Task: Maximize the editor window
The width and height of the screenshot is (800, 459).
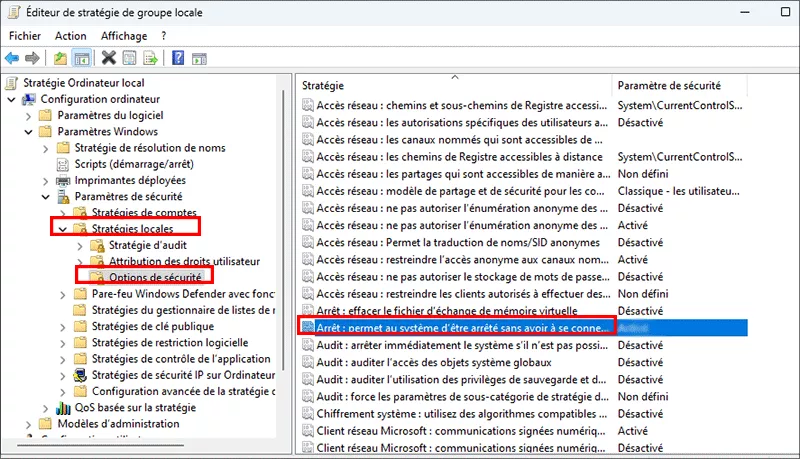Action: coord(786,12)
